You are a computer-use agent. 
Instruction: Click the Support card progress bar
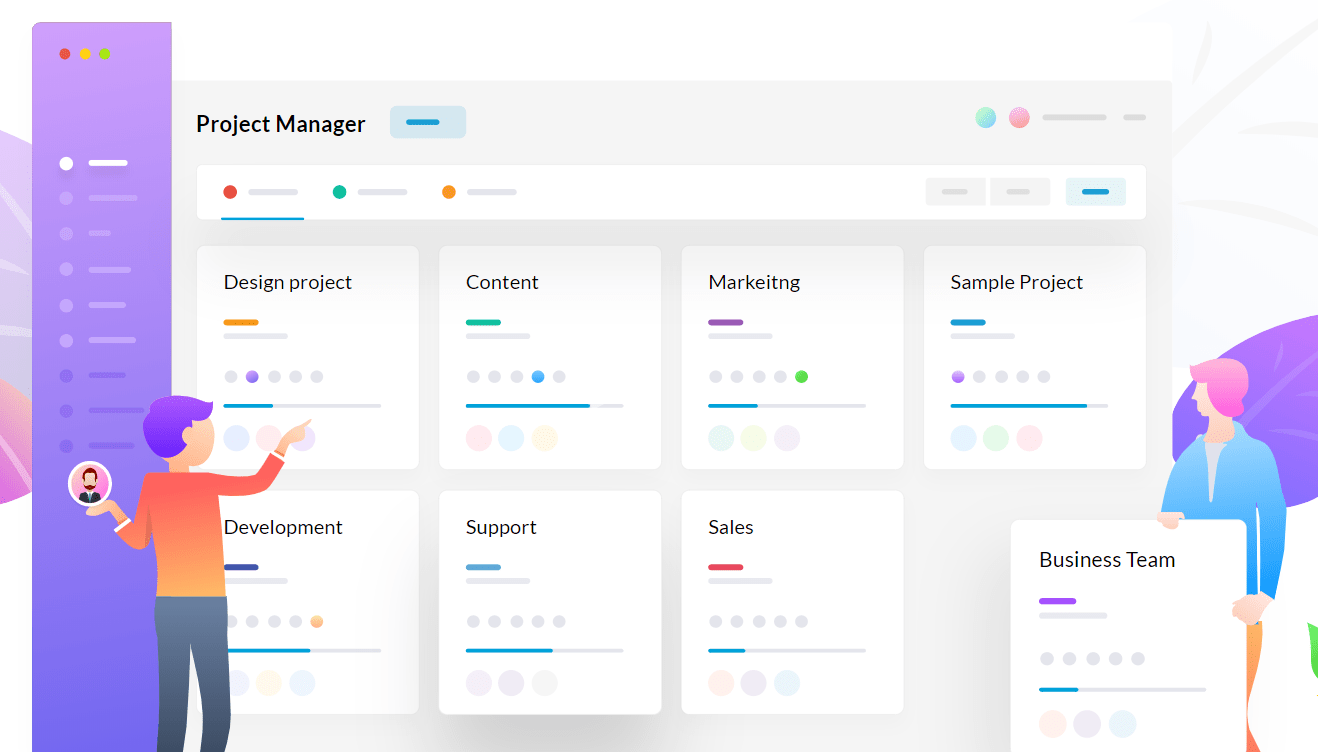(544, 650)
